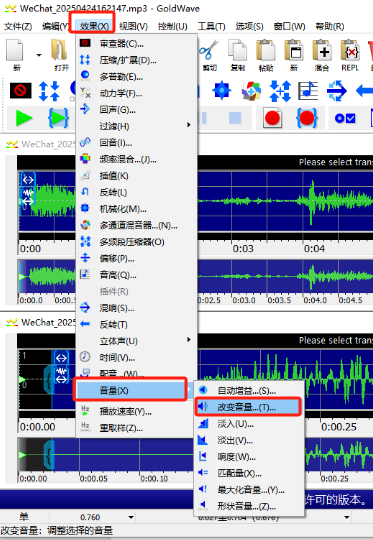Screen dimensions: 373x540
Task: Open the 选项(S) menu
Action: [249, 26]
